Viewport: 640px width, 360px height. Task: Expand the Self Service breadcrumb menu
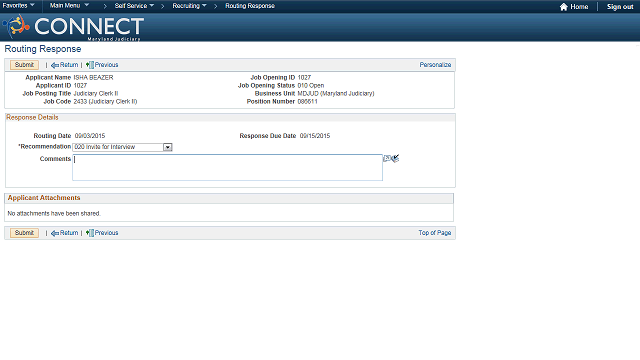coord(134,6)
